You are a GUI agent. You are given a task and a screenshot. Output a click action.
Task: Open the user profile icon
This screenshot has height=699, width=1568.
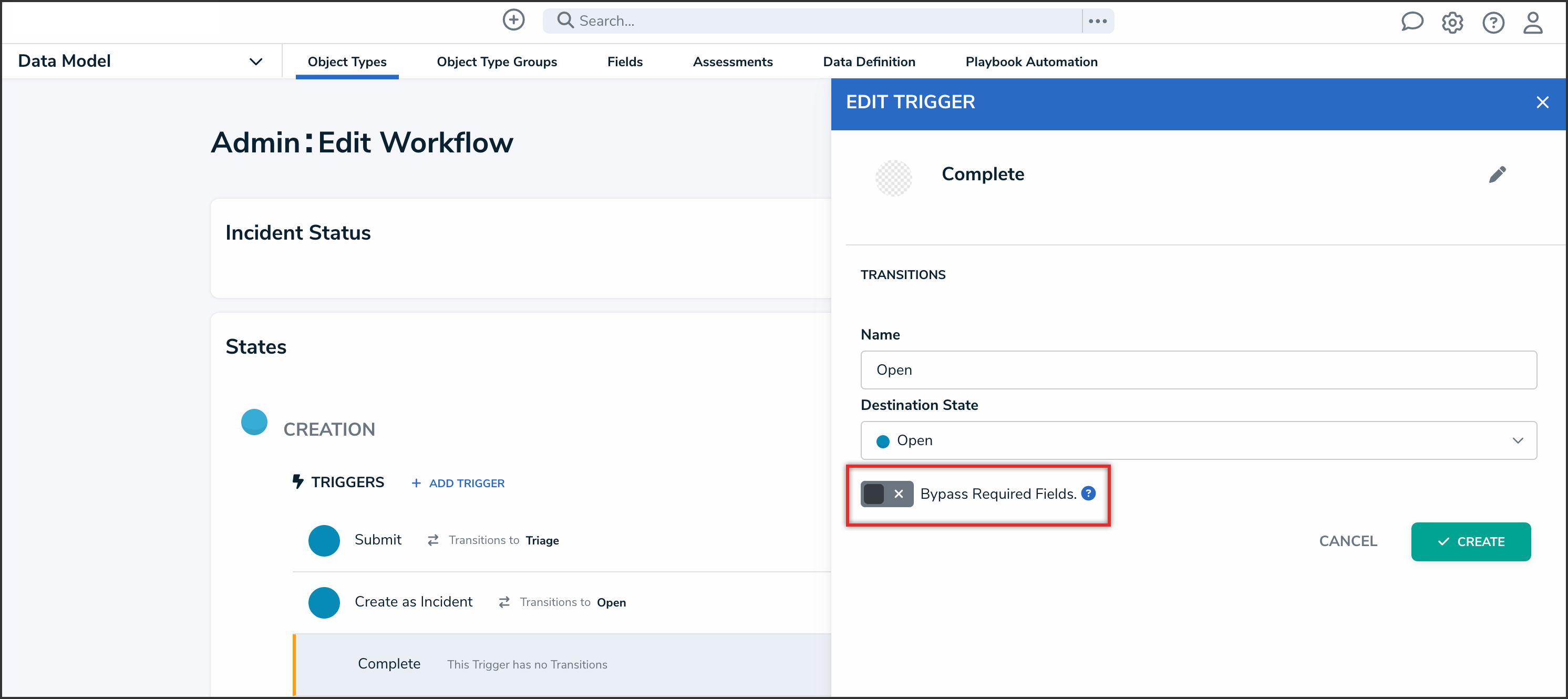pos(1533,23)
